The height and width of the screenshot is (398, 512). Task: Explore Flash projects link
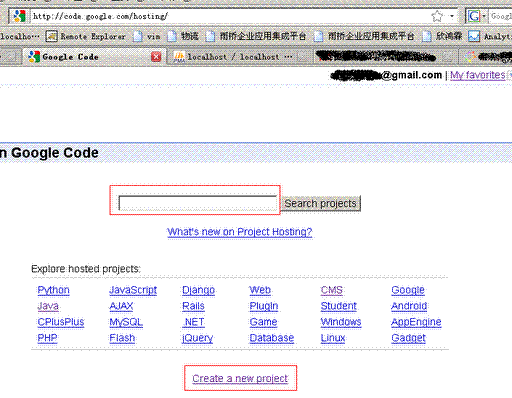click(122, 338)
